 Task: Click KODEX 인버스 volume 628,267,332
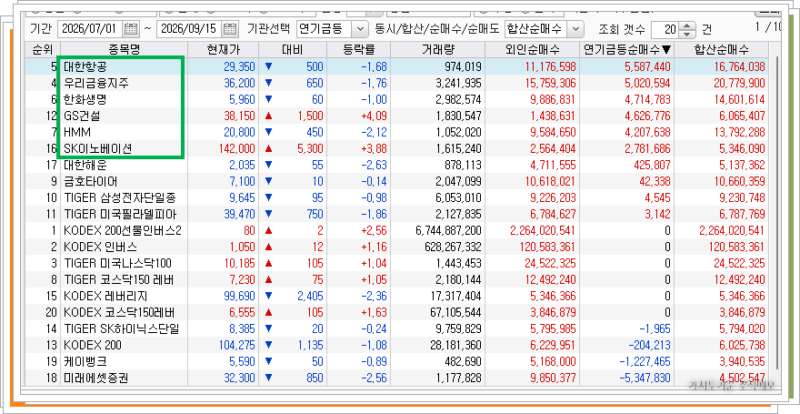(452, 247)
